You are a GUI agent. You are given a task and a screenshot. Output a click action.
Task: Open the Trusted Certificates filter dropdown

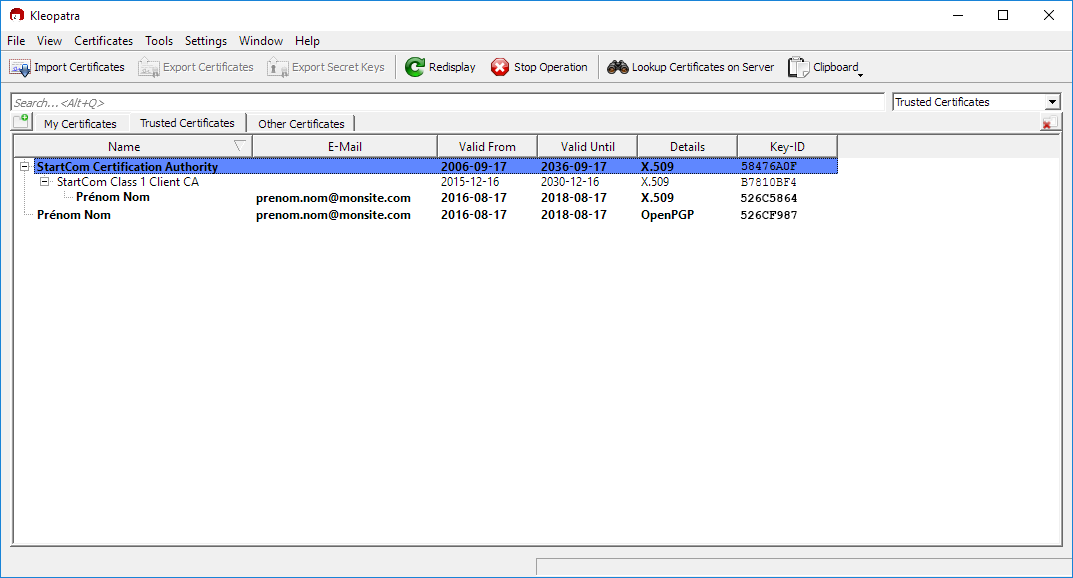pyautogui.click(x=1052, y=102)
